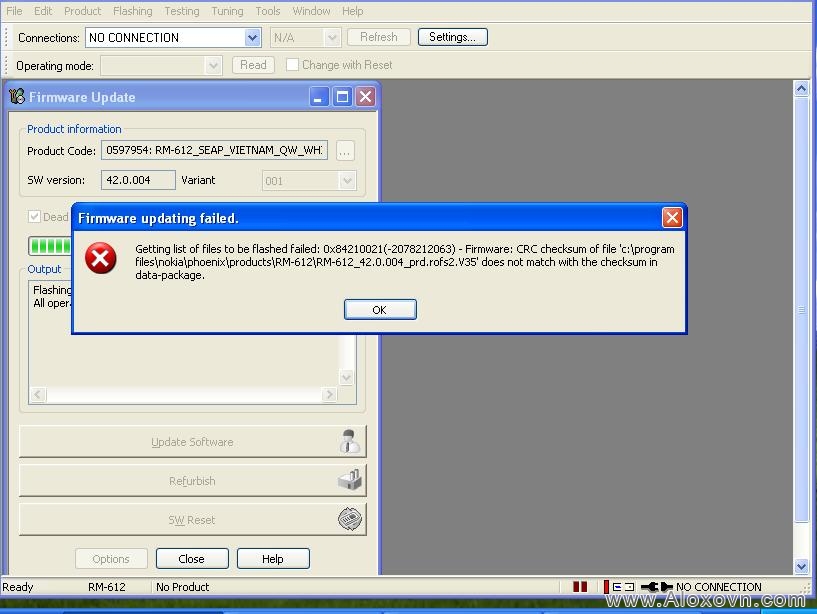
Task: Click the No Product status bar entry
Action: [182, 587]
